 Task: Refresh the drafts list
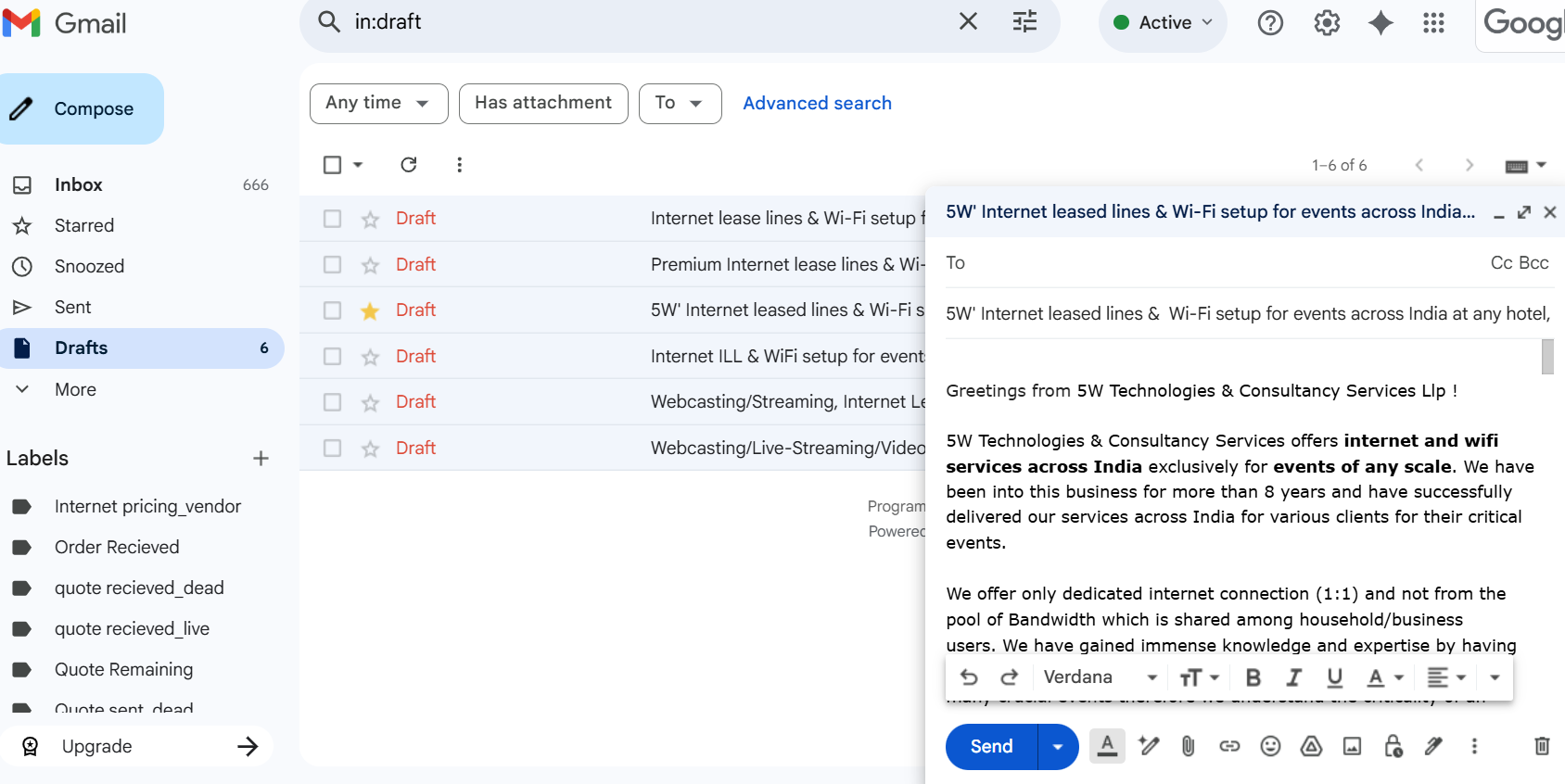pyautogui.click(x=408, y=164)
